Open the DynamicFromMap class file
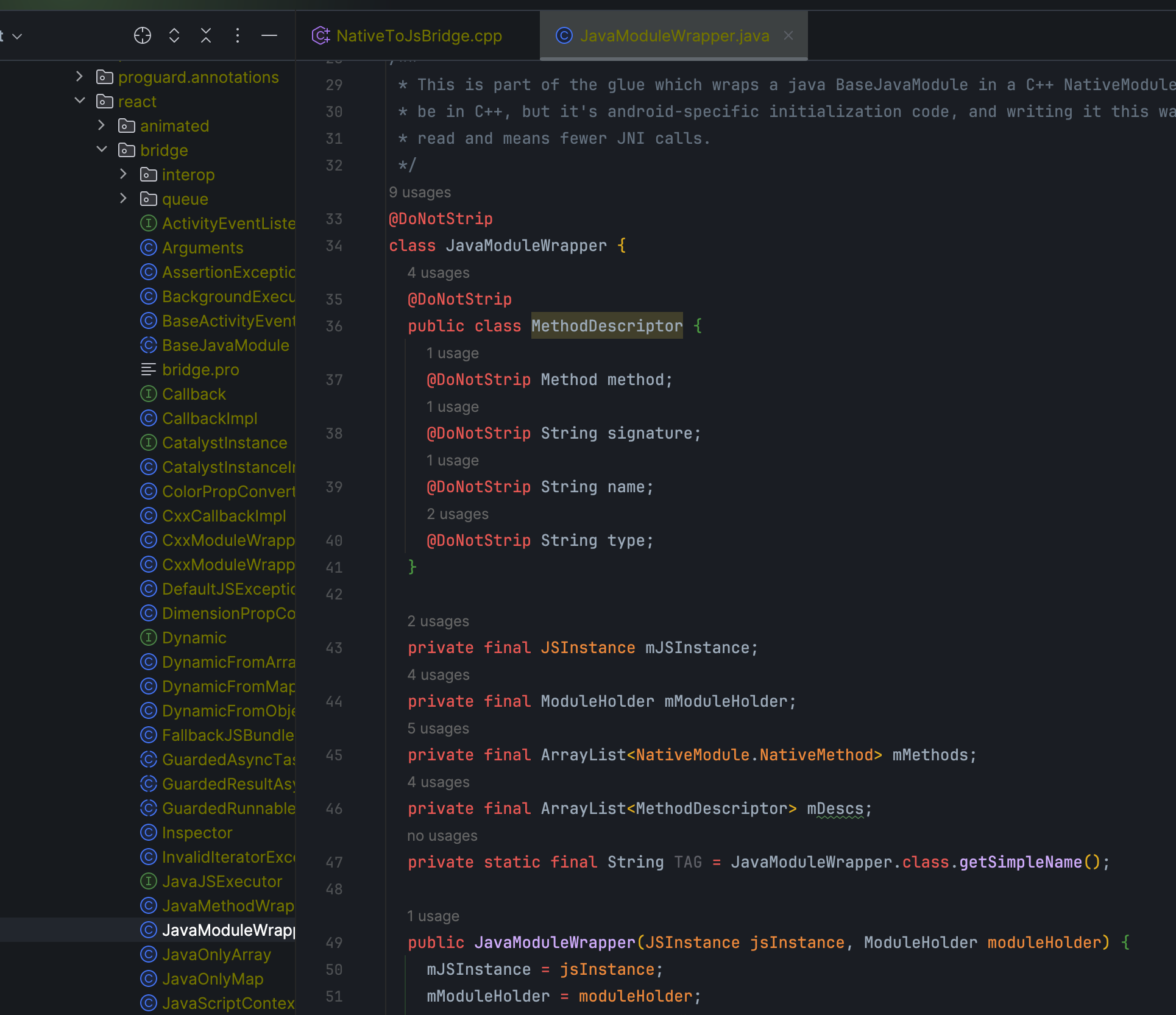The image size is (1176, 1015). [228, 687]
